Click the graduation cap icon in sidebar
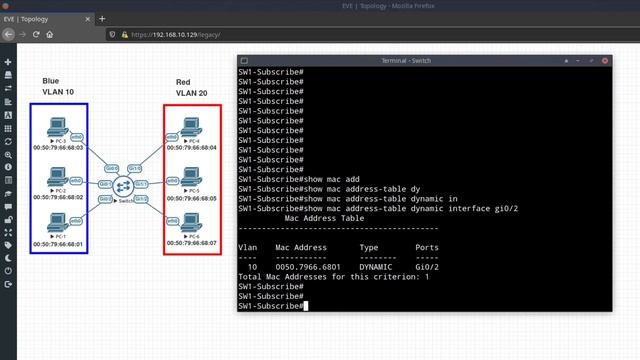 [8, 193]
